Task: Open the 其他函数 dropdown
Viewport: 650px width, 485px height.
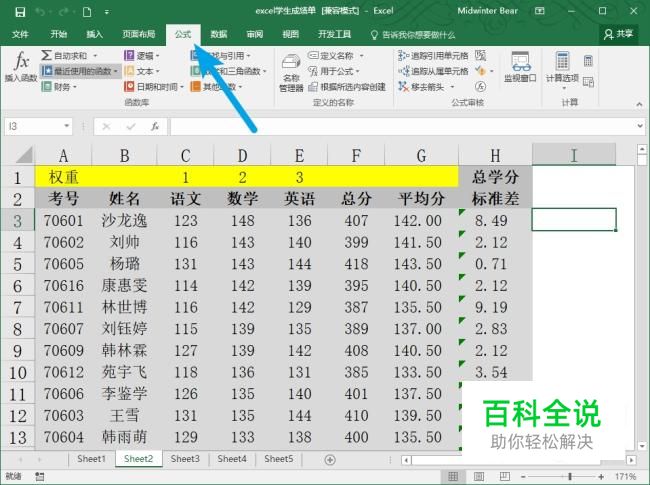Action: click(216, 87)
